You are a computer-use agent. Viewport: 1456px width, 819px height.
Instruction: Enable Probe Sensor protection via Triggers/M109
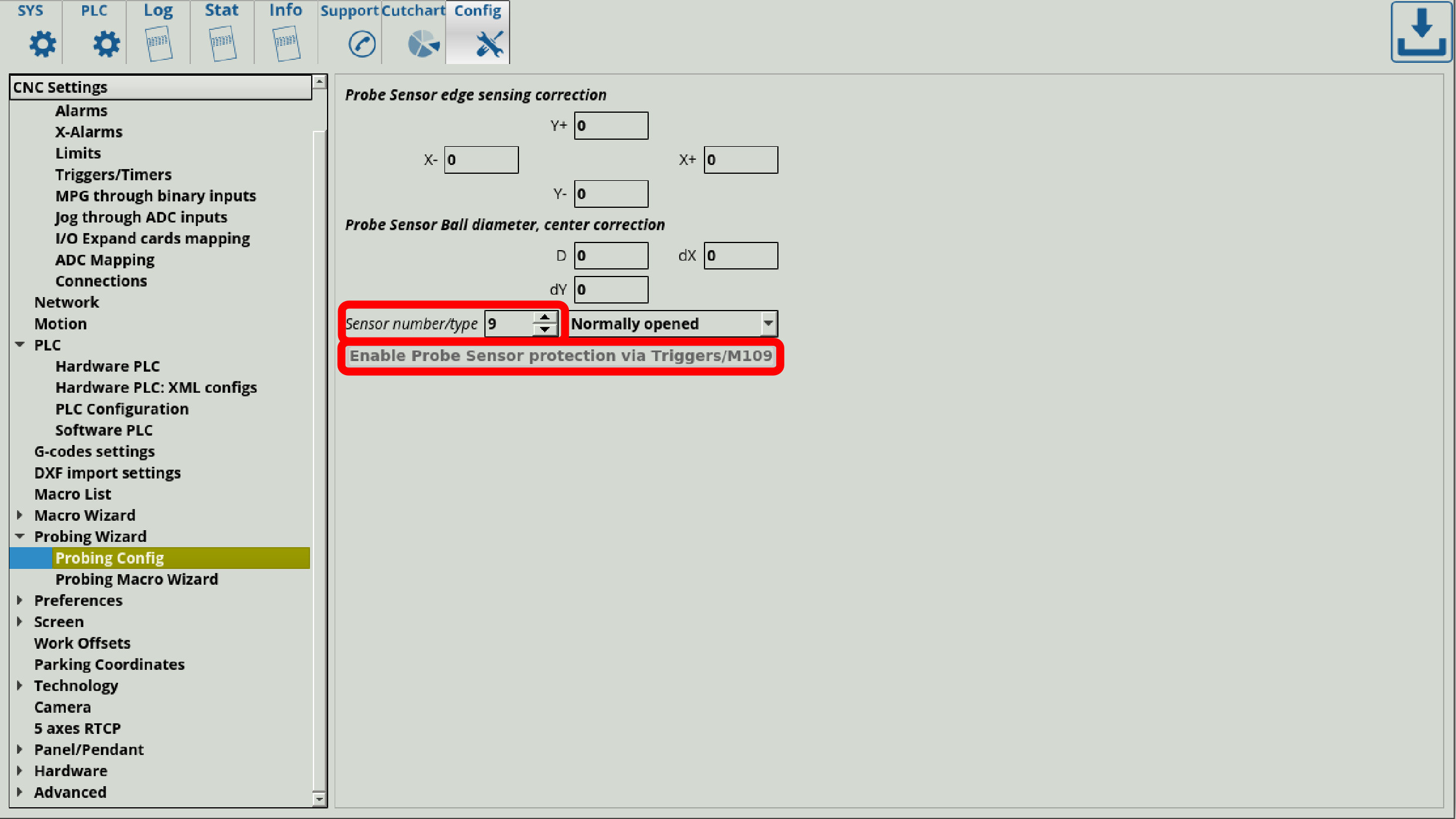click(x=561, y=356)
